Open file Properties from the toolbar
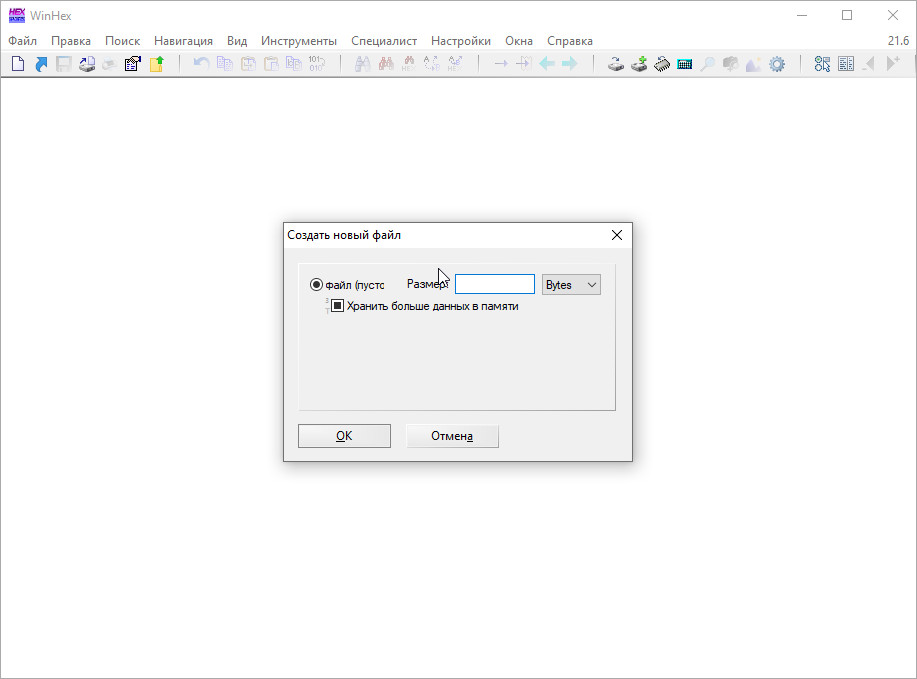The width and height of the screenshot is (917, 679). [x=132, y=64]
